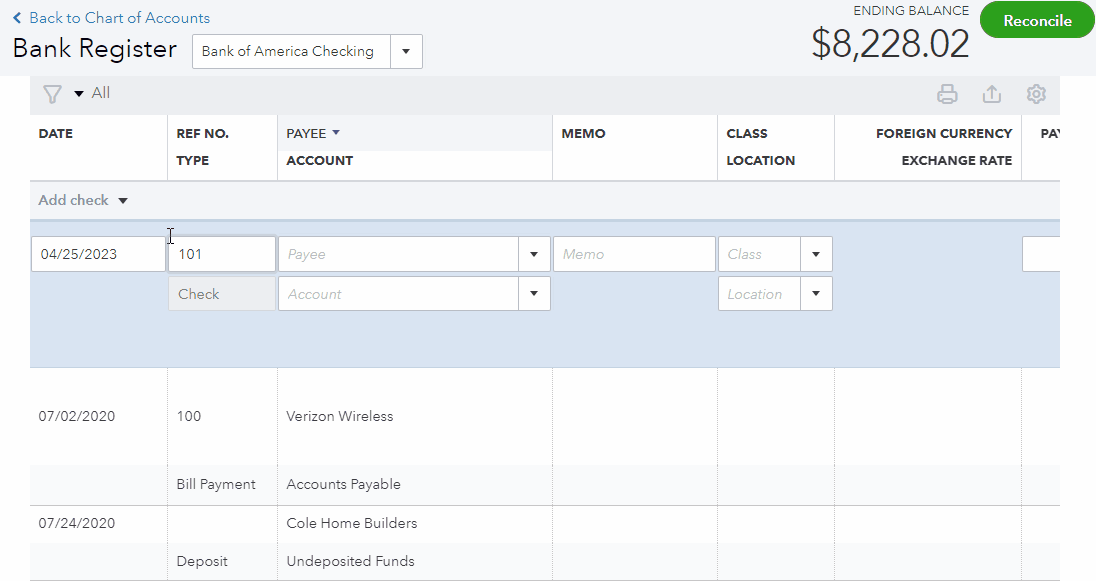1096x581 pixels.
Task: Open the register settings gear icon
Action: [1036, 93]
